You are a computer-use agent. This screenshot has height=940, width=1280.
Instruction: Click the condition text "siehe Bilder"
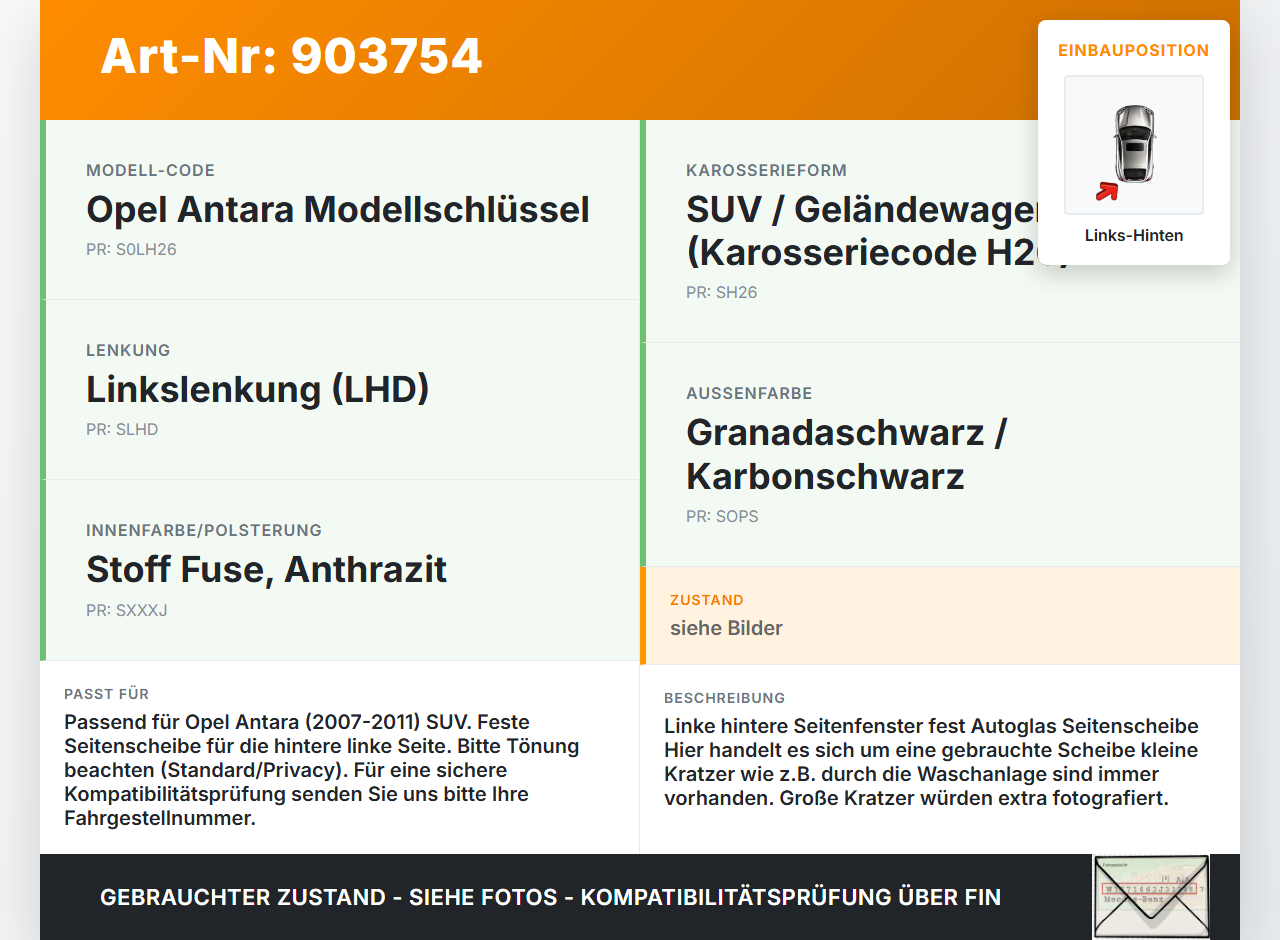pos(726,628)
